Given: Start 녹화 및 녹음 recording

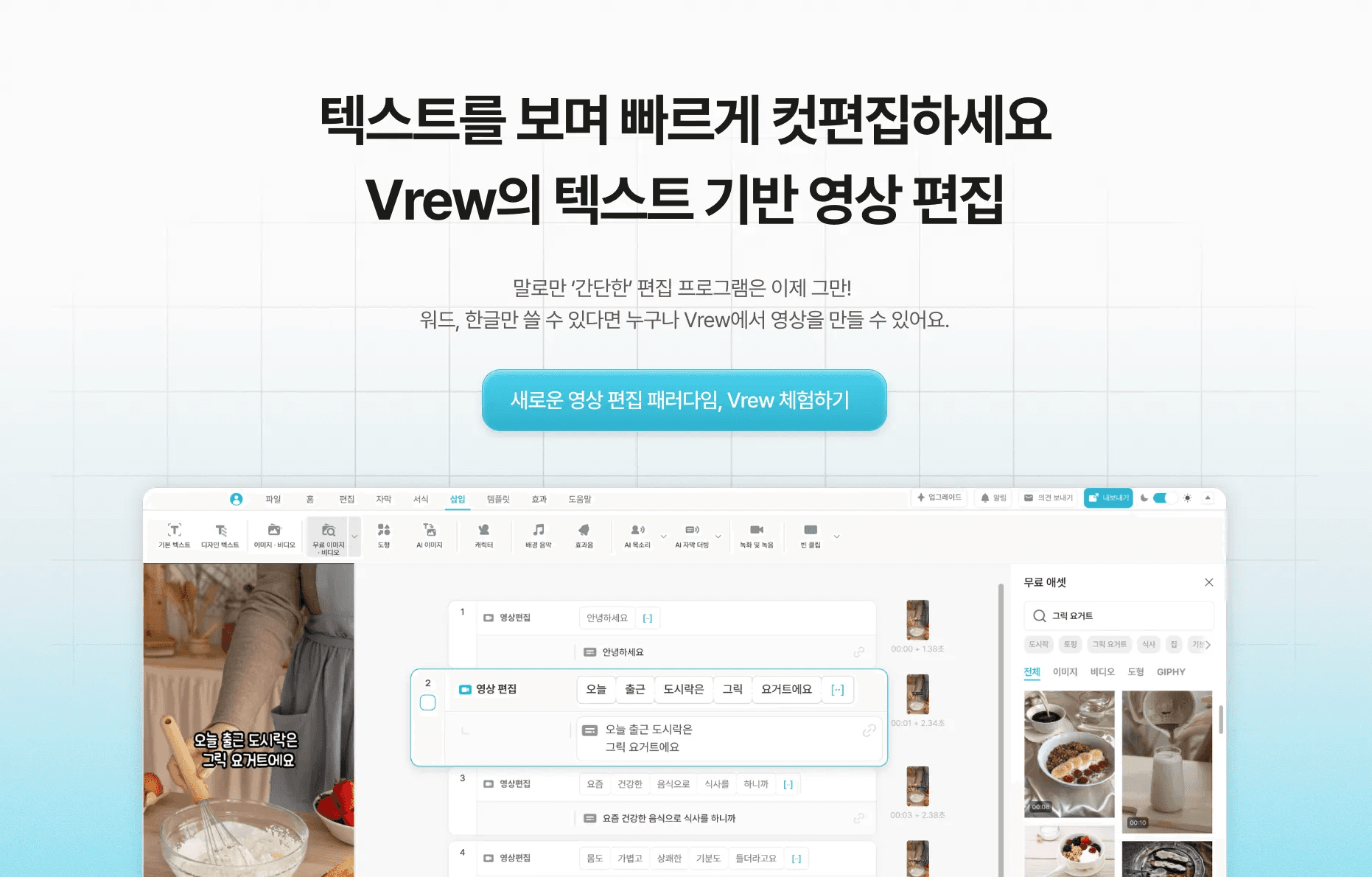Looking at the screenshot, I should [x=757, y=536].
